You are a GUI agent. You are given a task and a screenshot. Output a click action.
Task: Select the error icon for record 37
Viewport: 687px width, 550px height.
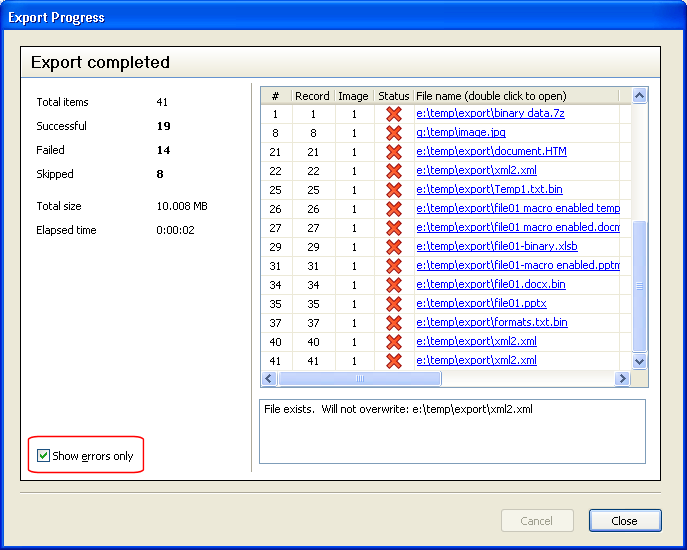(x=394, y=323)
